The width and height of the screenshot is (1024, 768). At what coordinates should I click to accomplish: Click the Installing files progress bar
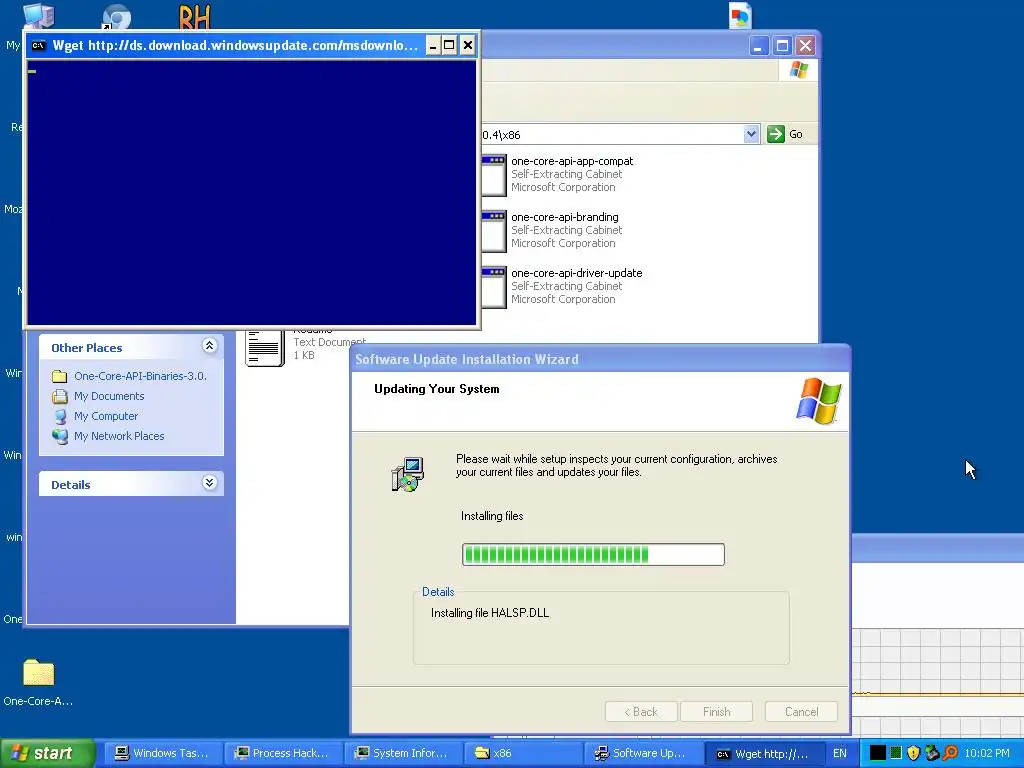point(593,554)
